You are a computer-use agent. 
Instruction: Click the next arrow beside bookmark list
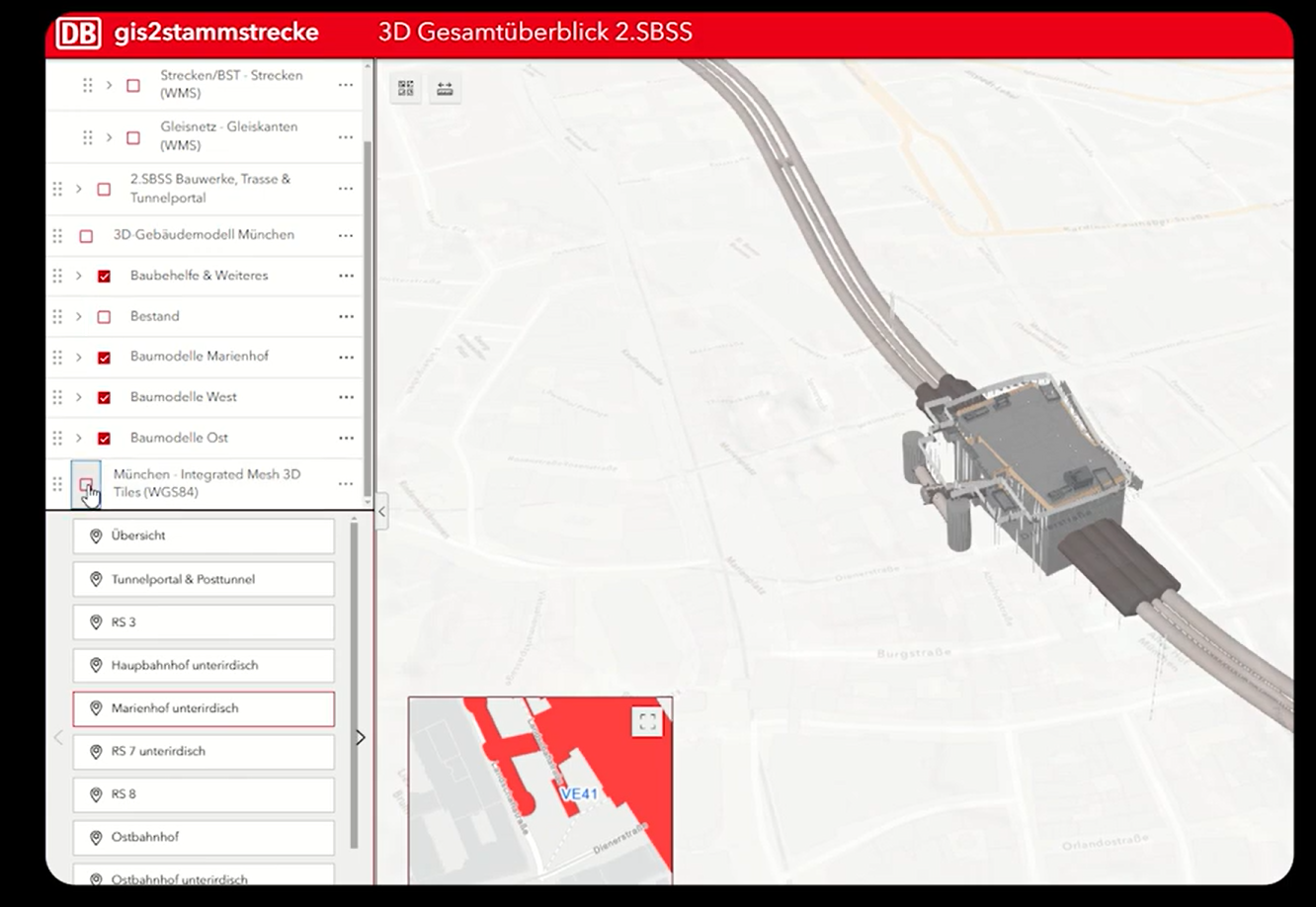pos(361,737)
